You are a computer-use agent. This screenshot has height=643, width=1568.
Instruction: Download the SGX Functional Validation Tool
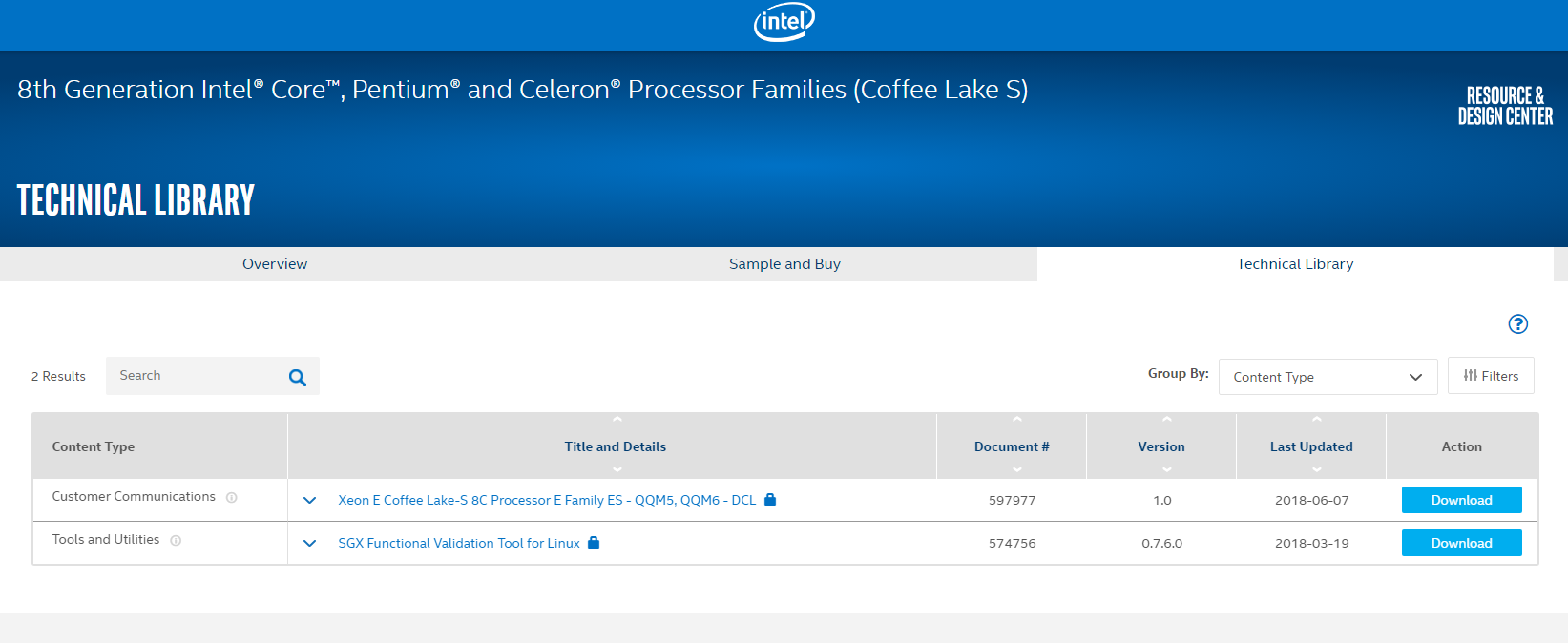pyautogui.click(x=1461, y=543)
